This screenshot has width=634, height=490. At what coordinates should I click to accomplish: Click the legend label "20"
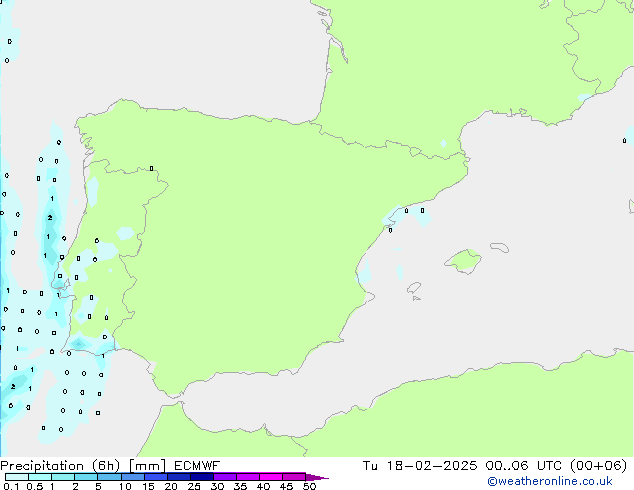[171, 486]
